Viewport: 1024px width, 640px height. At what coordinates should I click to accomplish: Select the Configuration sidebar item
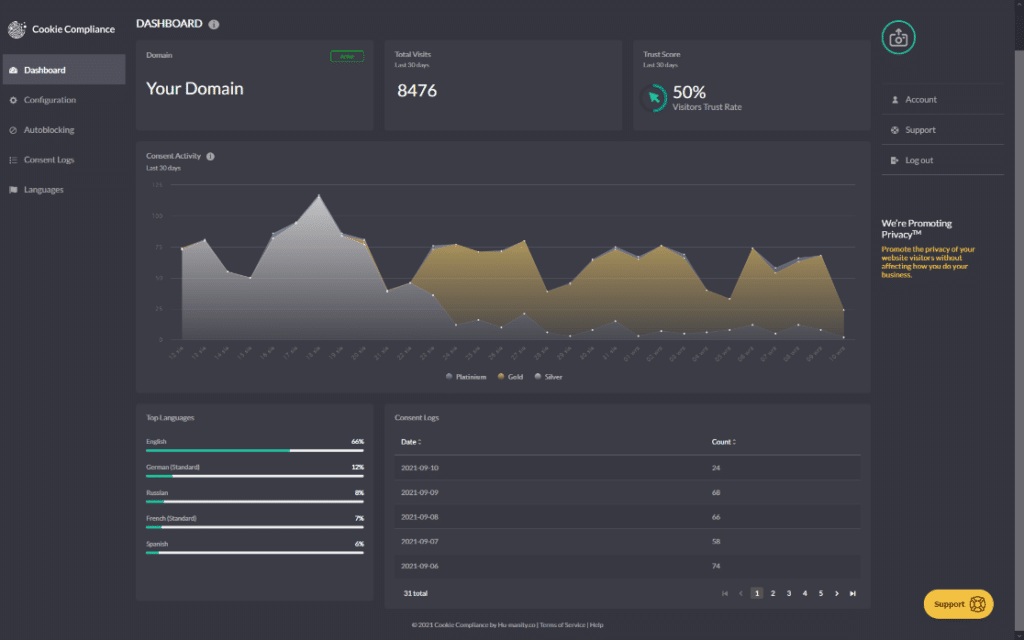(48, 100)
